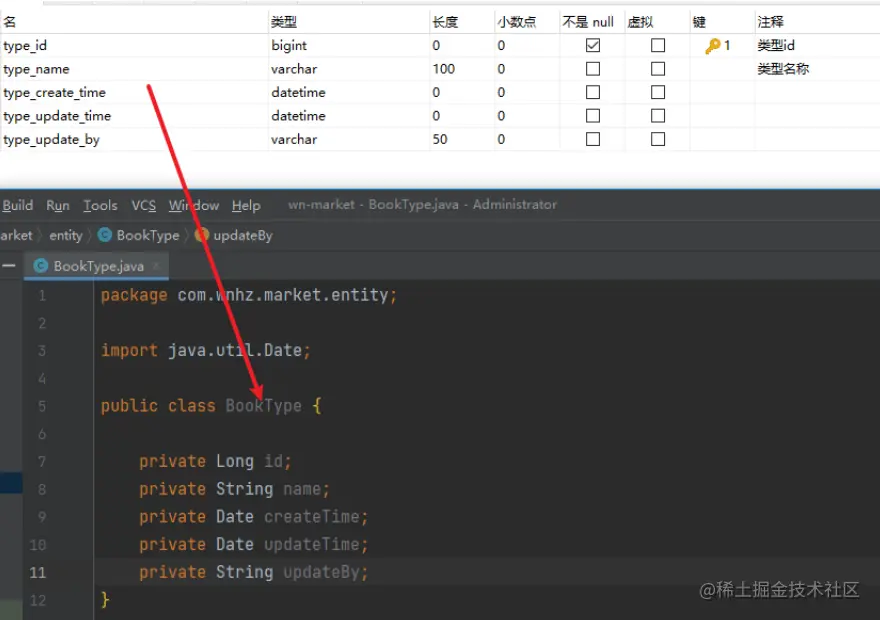Click the 注释 column header

817,22
